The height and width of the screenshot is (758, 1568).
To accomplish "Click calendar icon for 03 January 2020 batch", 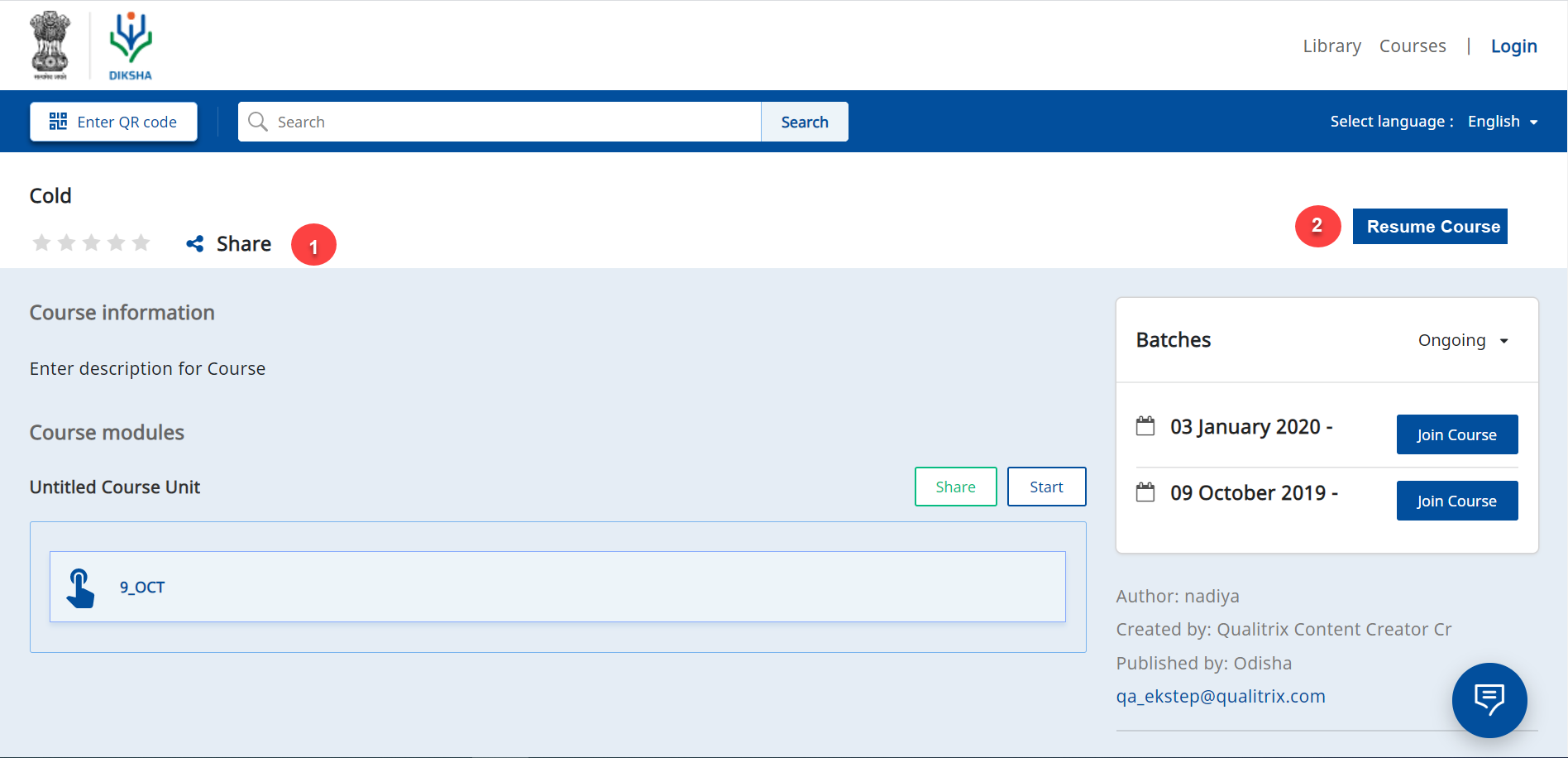I will 1145,426.
